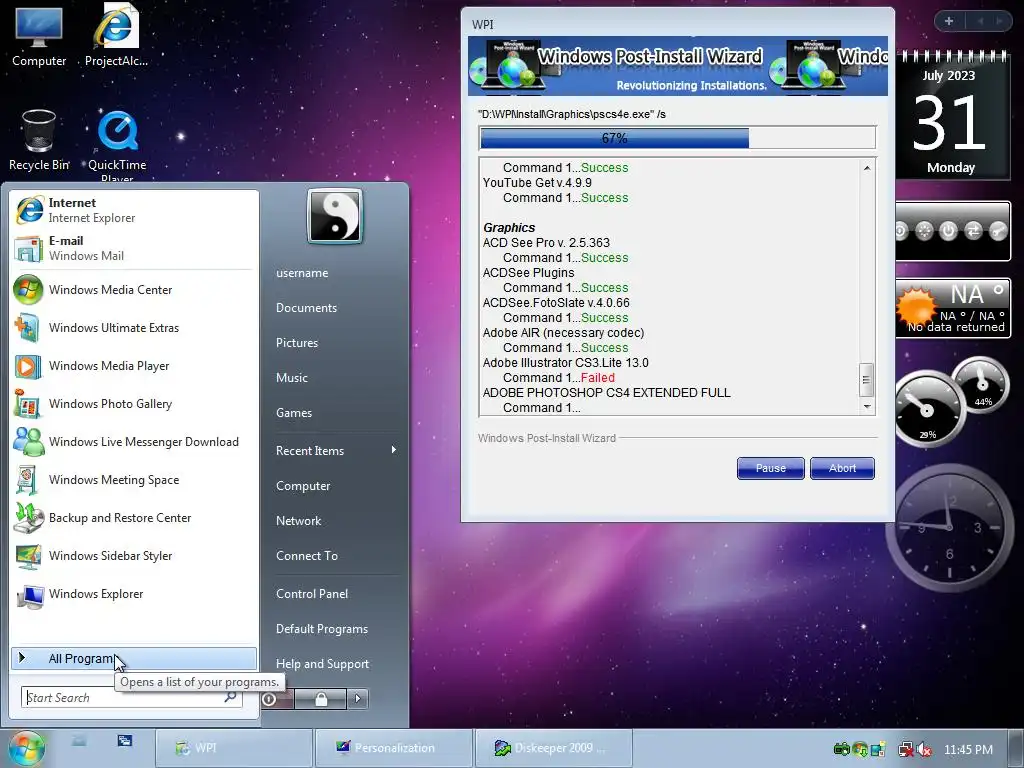Open Pictures from Start menu
Image resolution: width=1024 pixels, height=768 pixels.
tap(297, 343)
